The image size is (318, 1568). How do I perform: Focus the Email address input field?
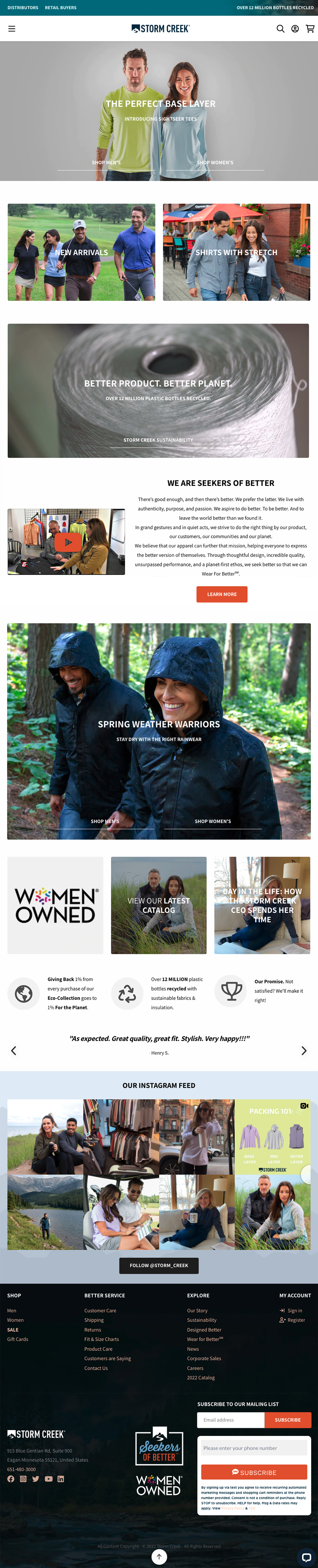[x=231, y=1419]
